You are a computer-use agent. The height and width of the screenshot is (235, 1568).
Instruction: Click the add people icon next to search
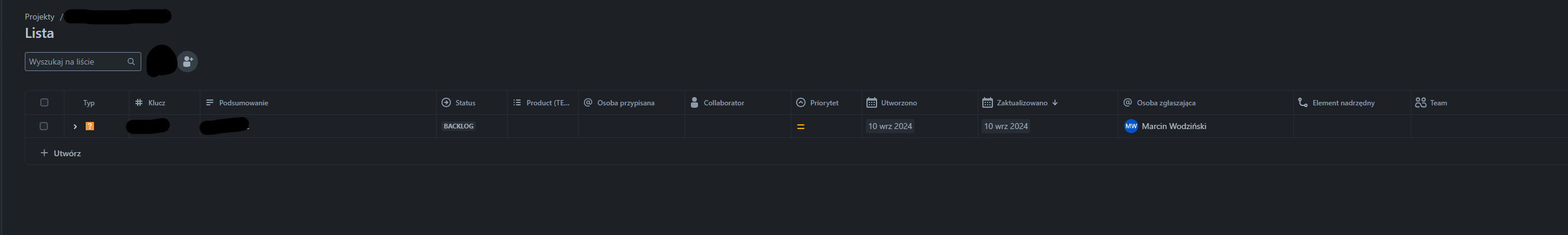tap(187, 62)
